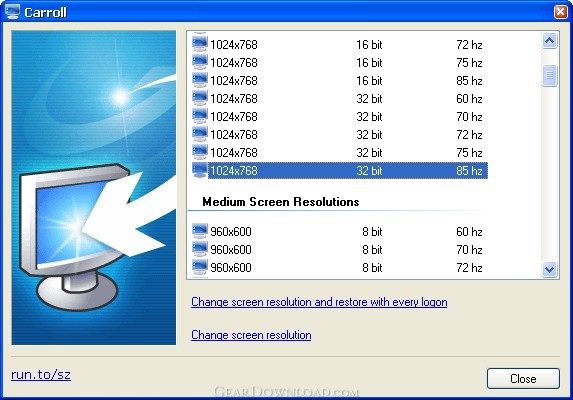Select 1024x768 text in 32 bit 70 hz row
Image resolution: width=573 pixels, height=400 pixels.
234,117
